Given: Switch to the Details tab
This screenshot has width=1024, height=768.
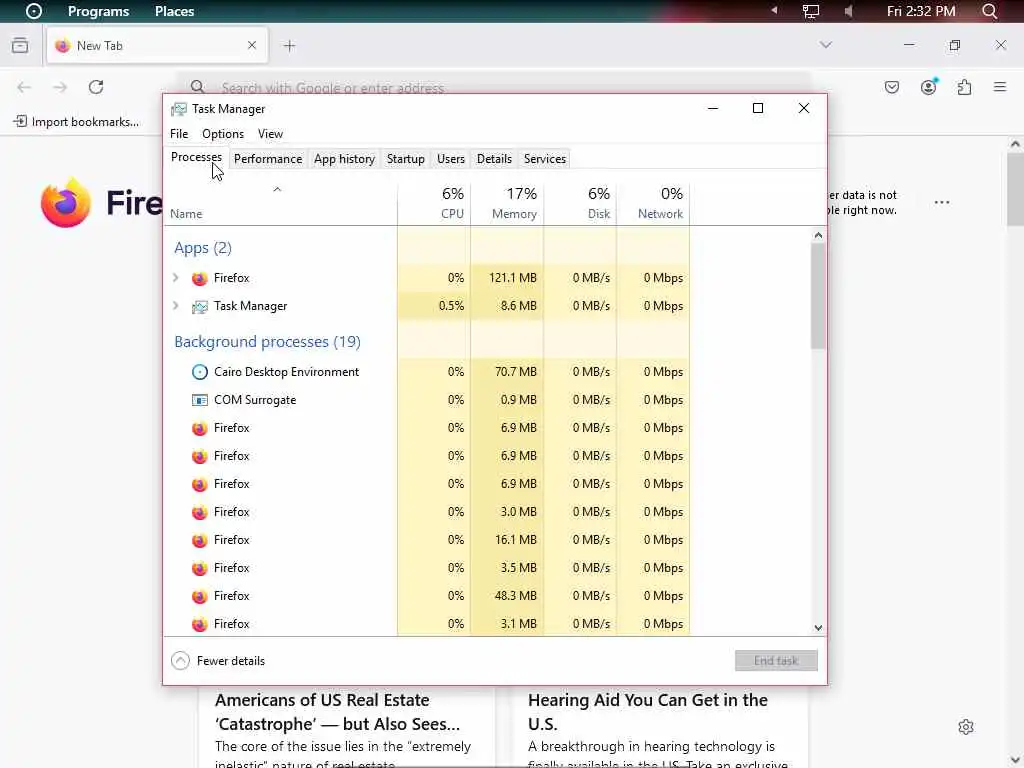Looking at the screenshot, I should pos(494,159).
